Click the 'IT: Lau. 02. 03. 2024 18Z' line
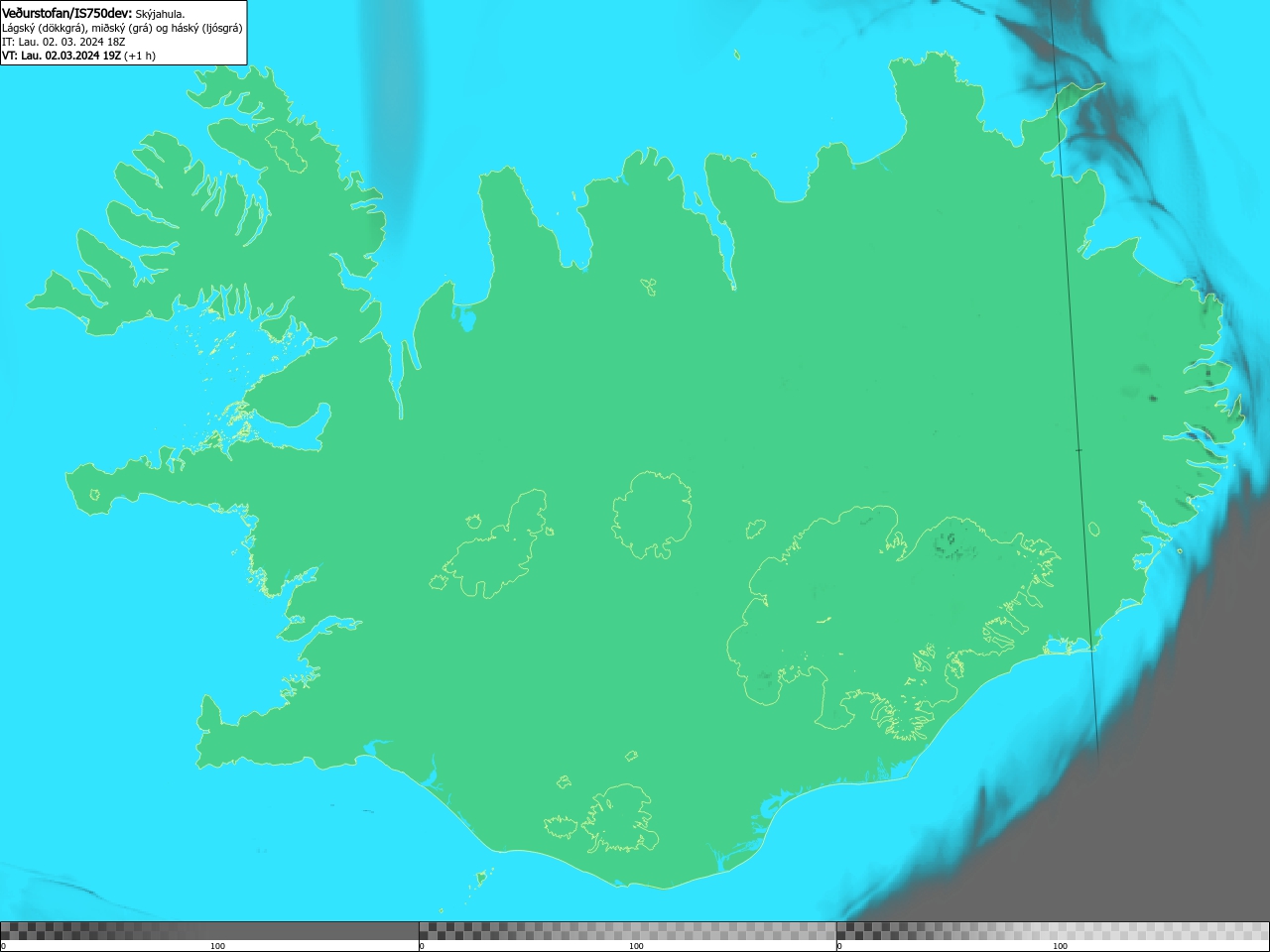This screenshot has height=952, width=1270. click(63, 42)
